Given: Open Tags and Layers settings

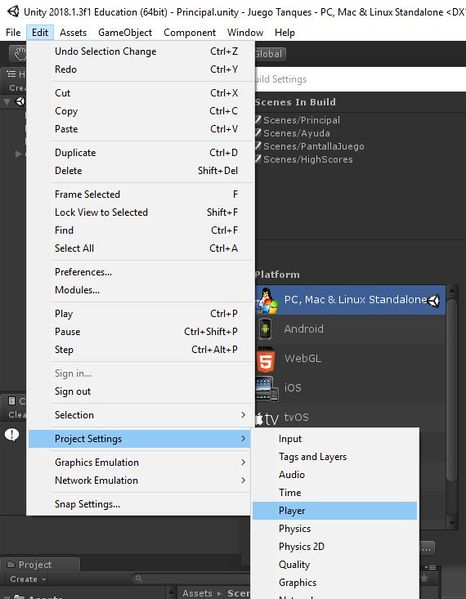Looking at the screenshot, I should pyautogui.click(x=335, y=457).
